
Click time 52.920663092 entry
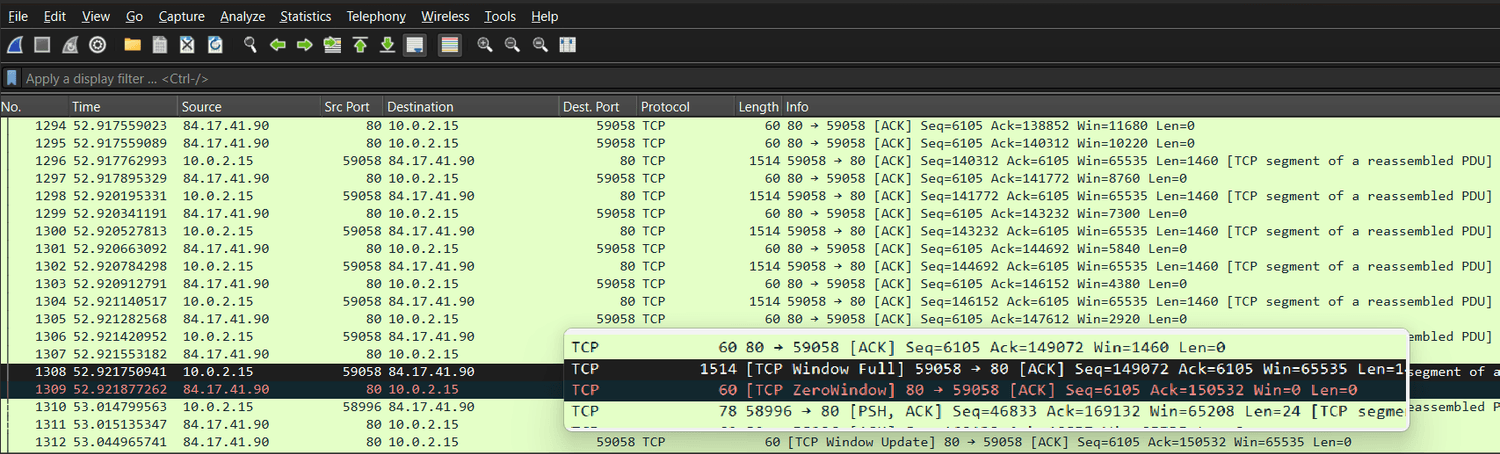point(120,249)
